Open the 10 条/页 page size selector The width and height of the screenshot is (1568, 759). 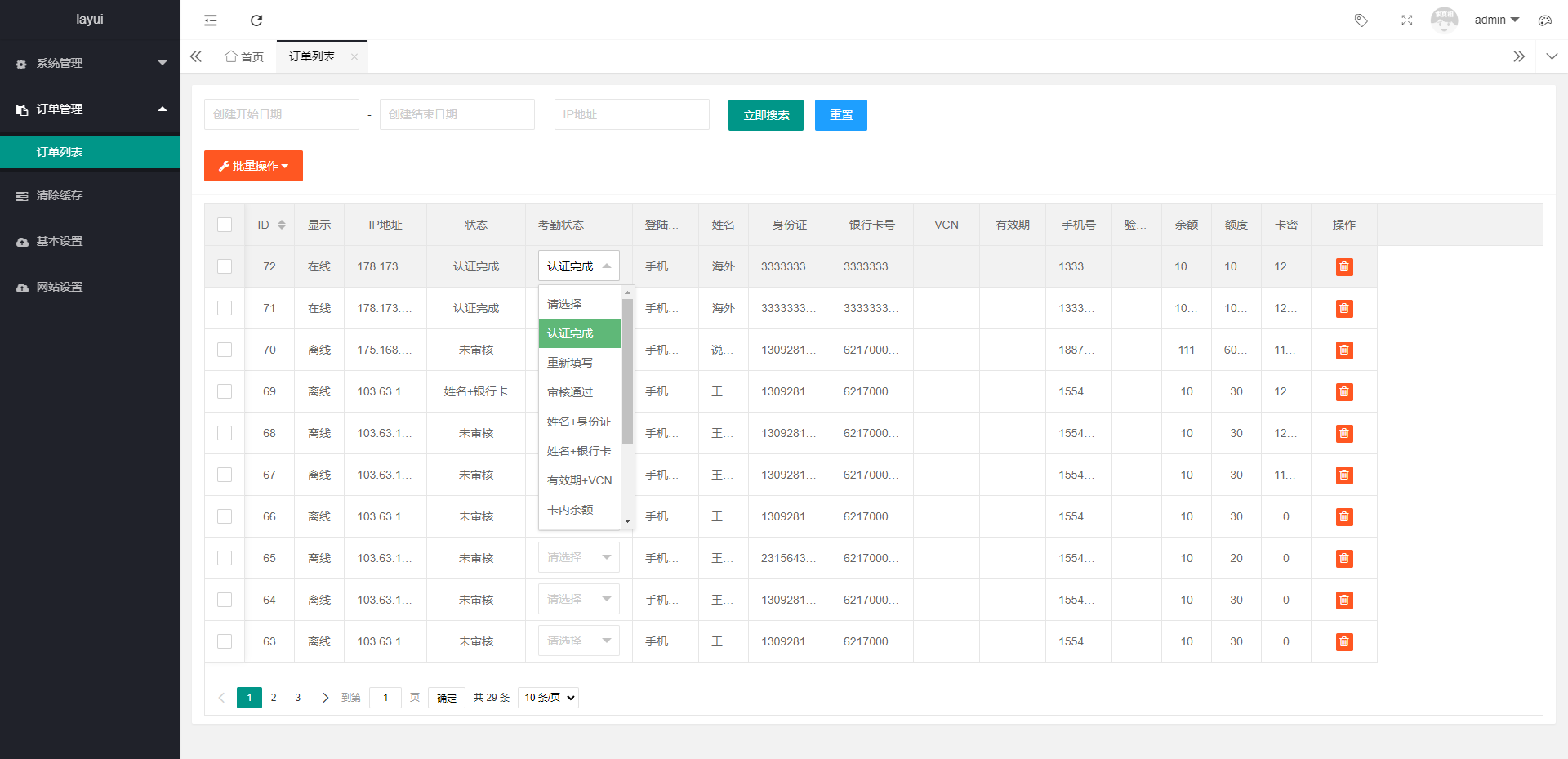[548, 698]
